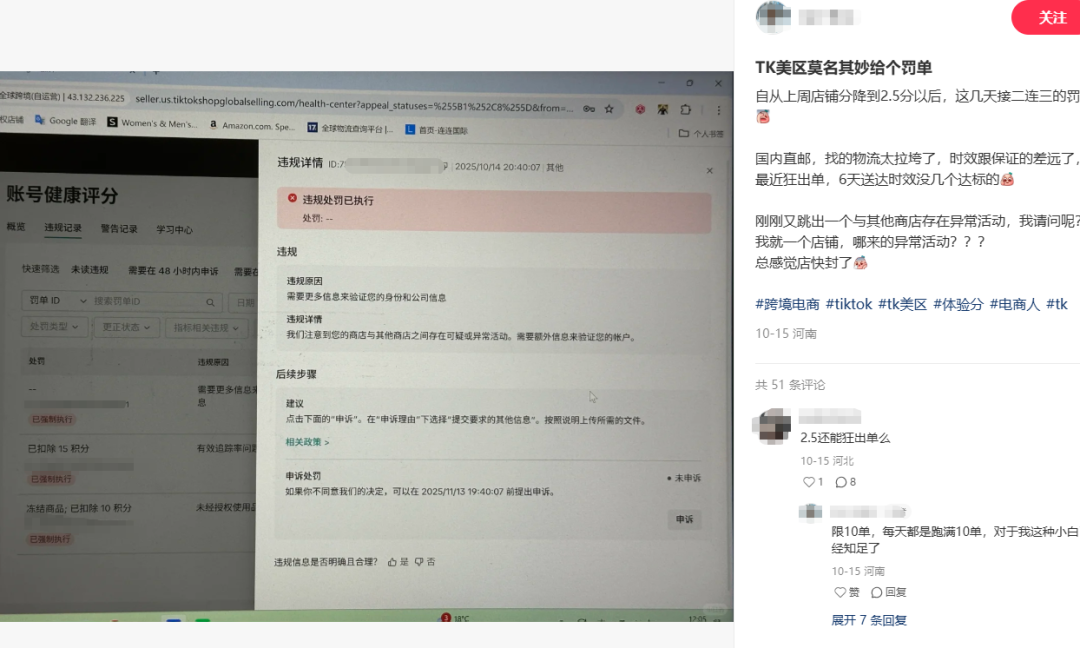Visit the #电商人 topic tag

[1013, 304]
